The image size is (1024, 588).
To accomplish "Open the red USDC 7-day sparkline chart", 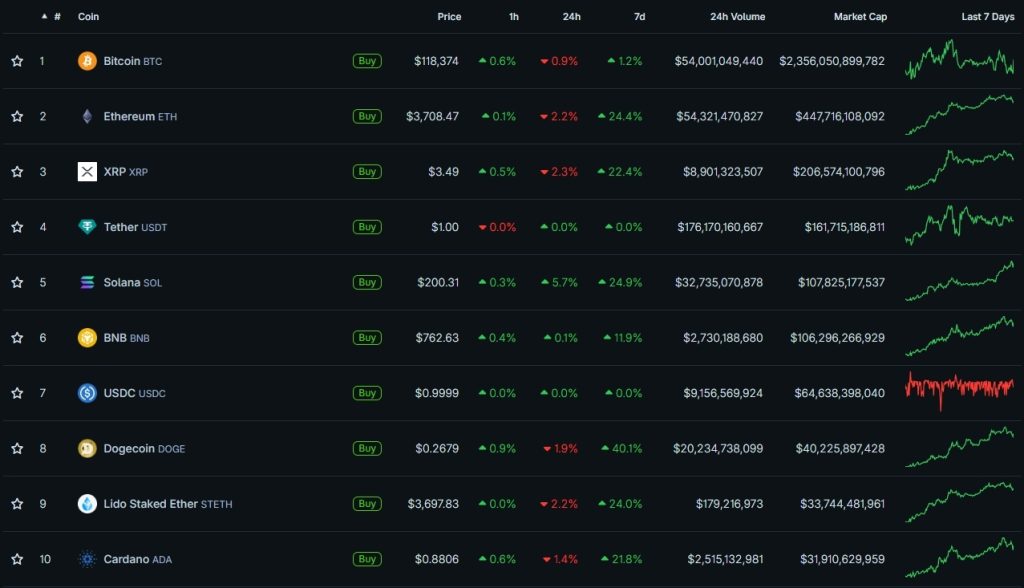I will [959, 391].
